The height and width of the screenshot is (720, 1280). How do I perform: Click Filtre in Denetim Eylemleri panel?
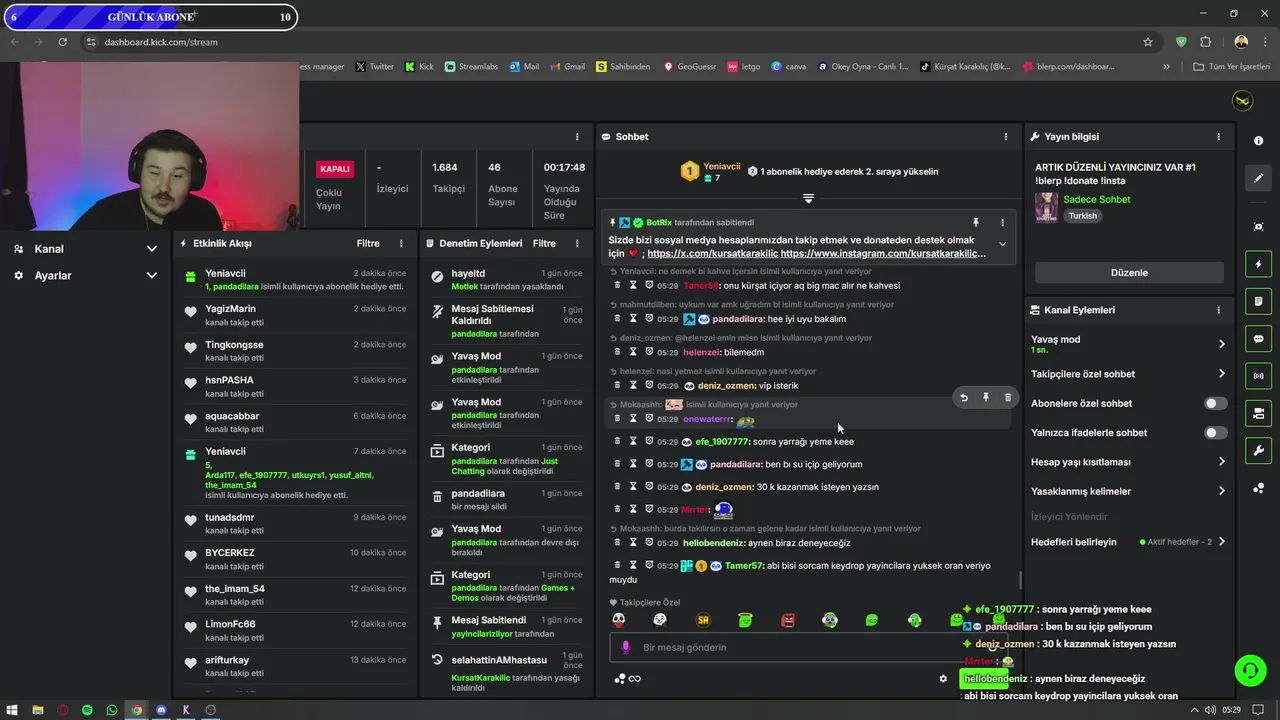coord(544,243)
